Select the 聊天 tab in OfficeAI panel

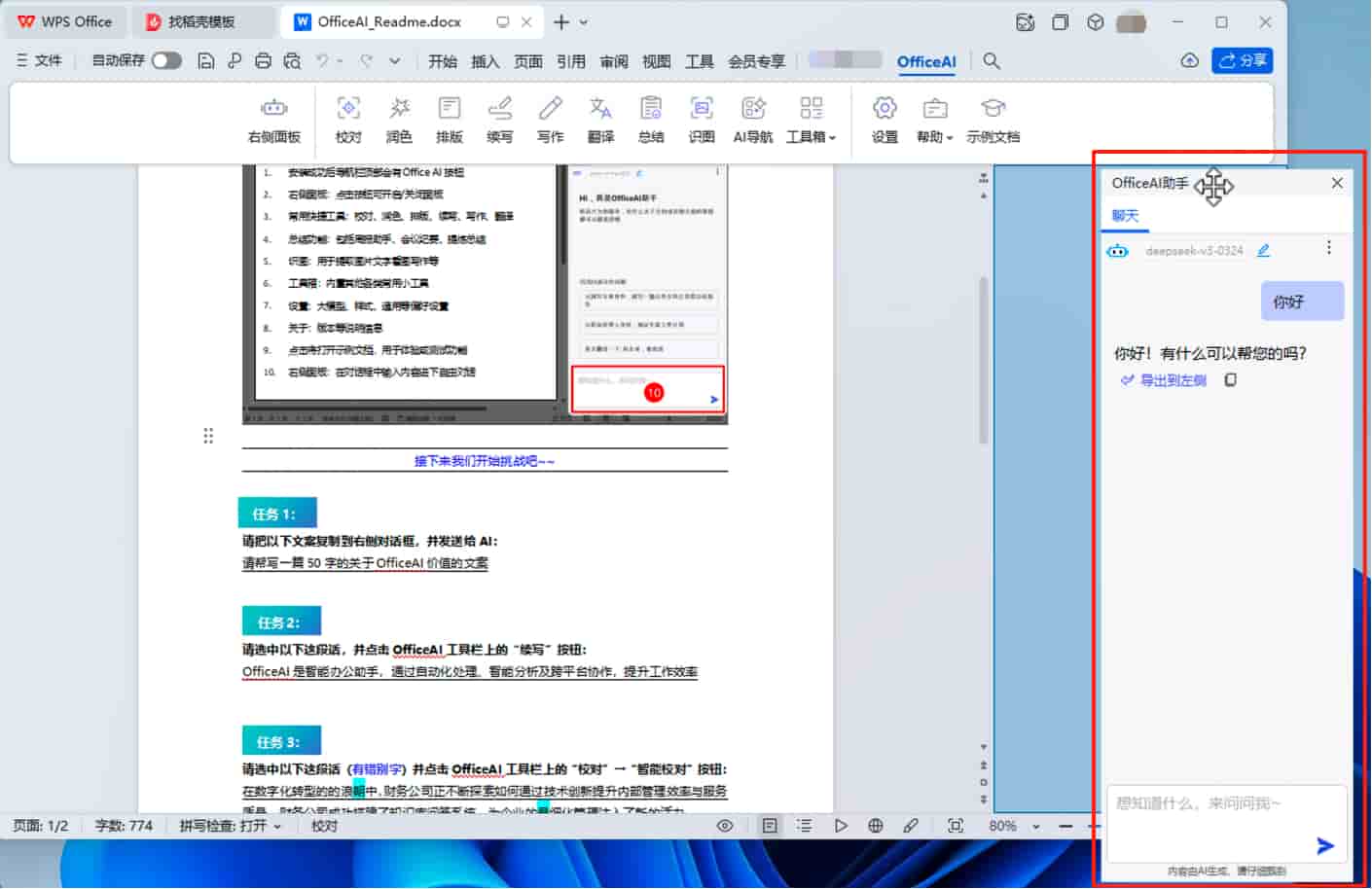point(1126,215)
